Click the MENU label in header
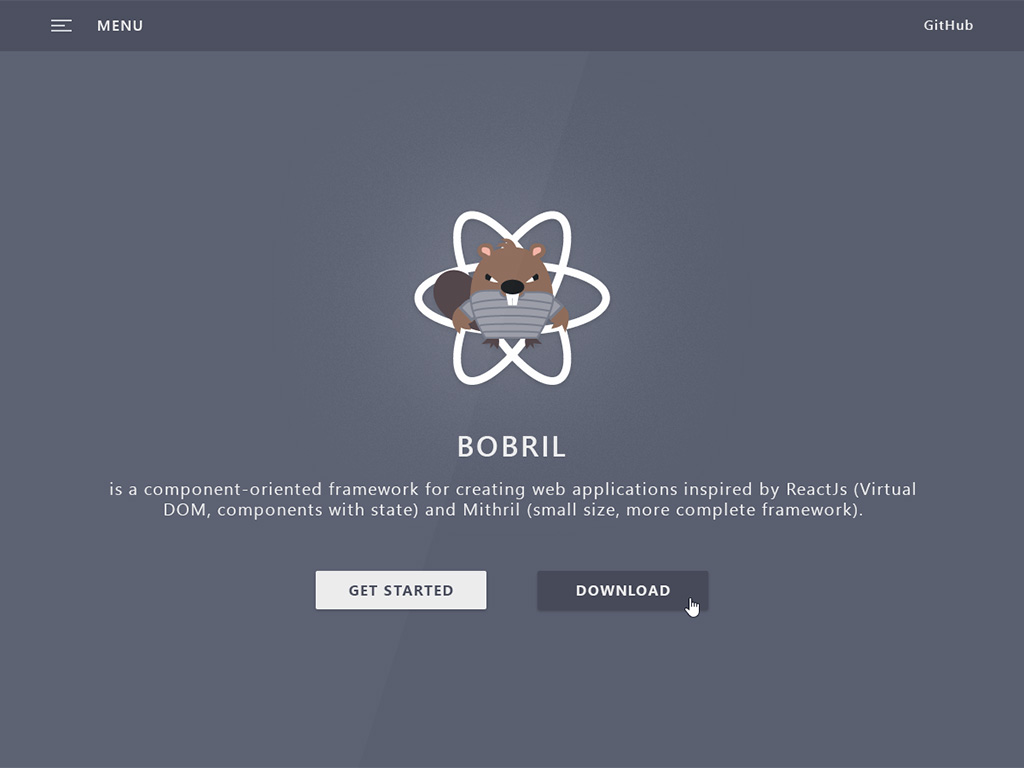1024x768 pixels. coord(120,25)
